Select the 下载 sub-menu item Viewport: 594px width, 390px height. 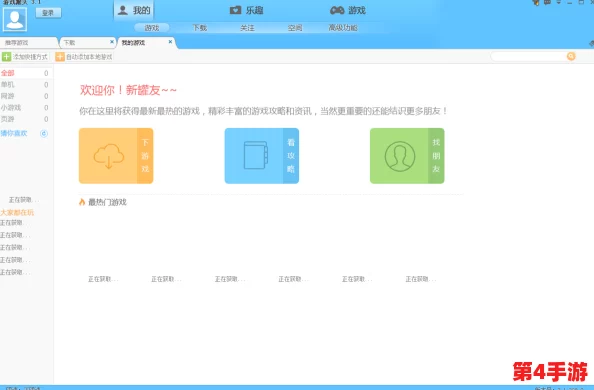tap(199, 28)
